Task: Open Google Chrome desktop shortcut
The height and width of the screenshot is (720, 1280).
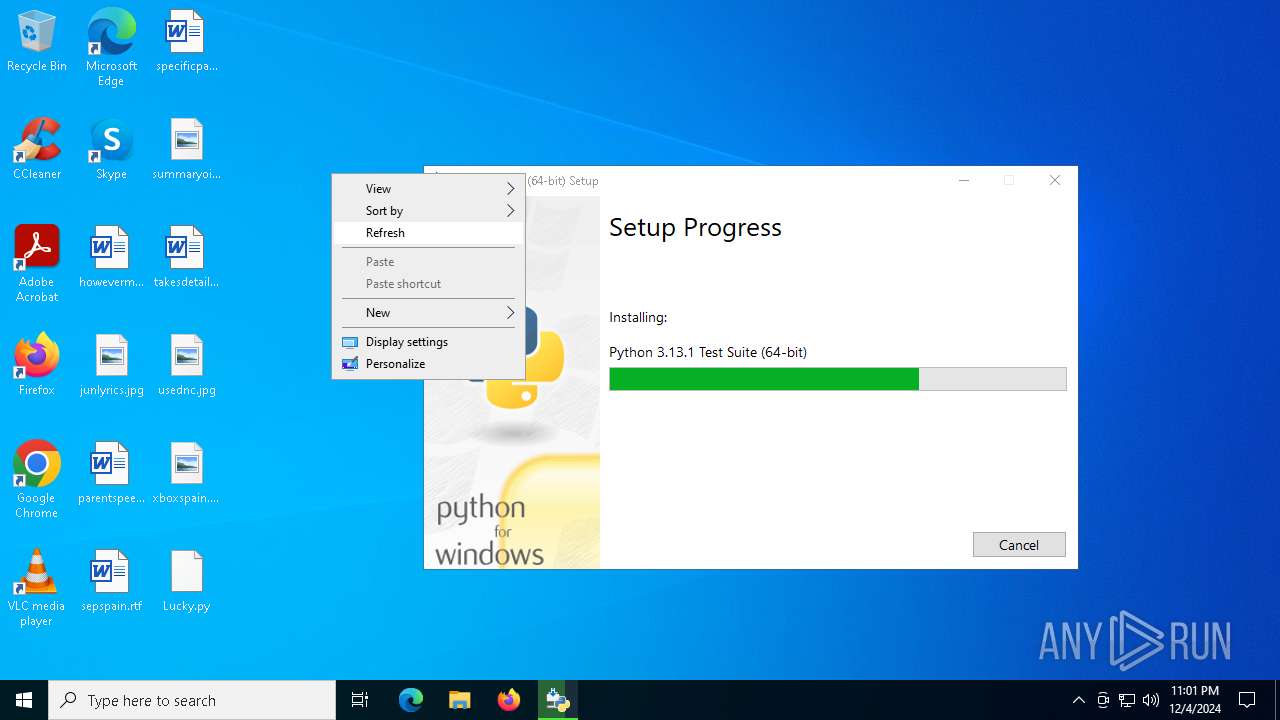Action: click(x=37, y=480)
